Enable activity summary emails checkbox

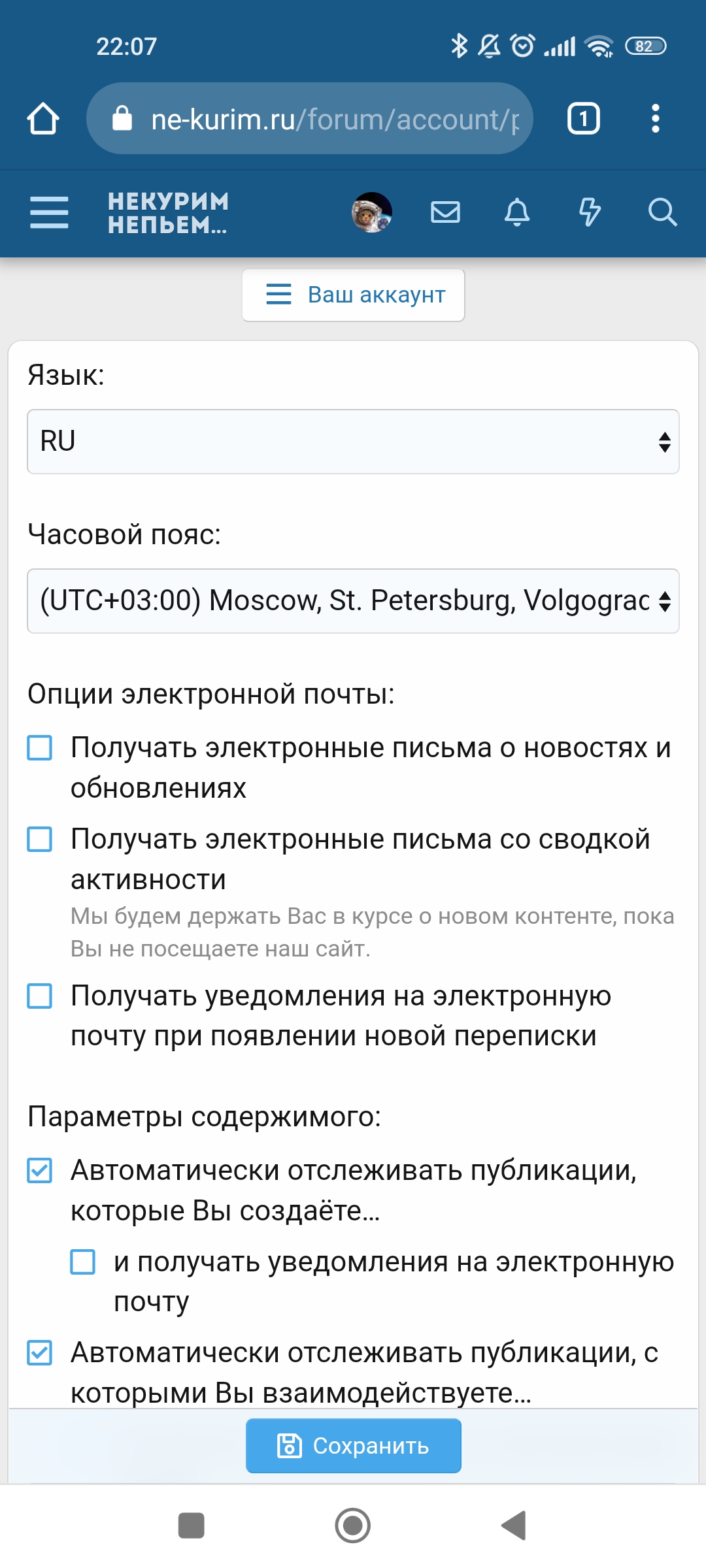[x=40, y=840]
